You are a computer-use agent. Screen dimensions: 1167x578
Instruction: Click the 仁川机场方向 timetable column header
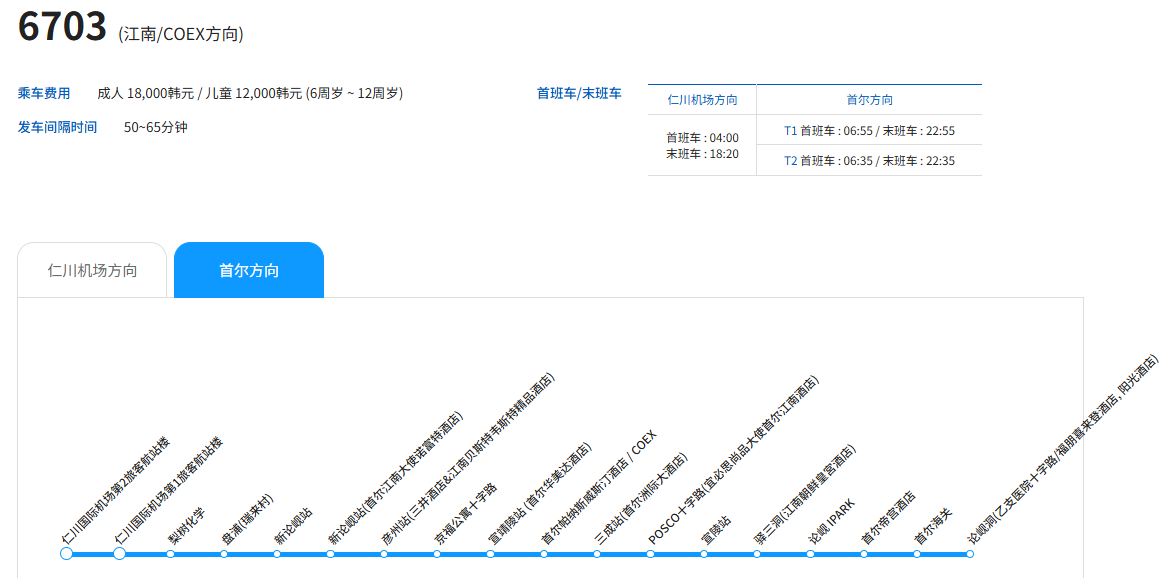click(702, 100)
